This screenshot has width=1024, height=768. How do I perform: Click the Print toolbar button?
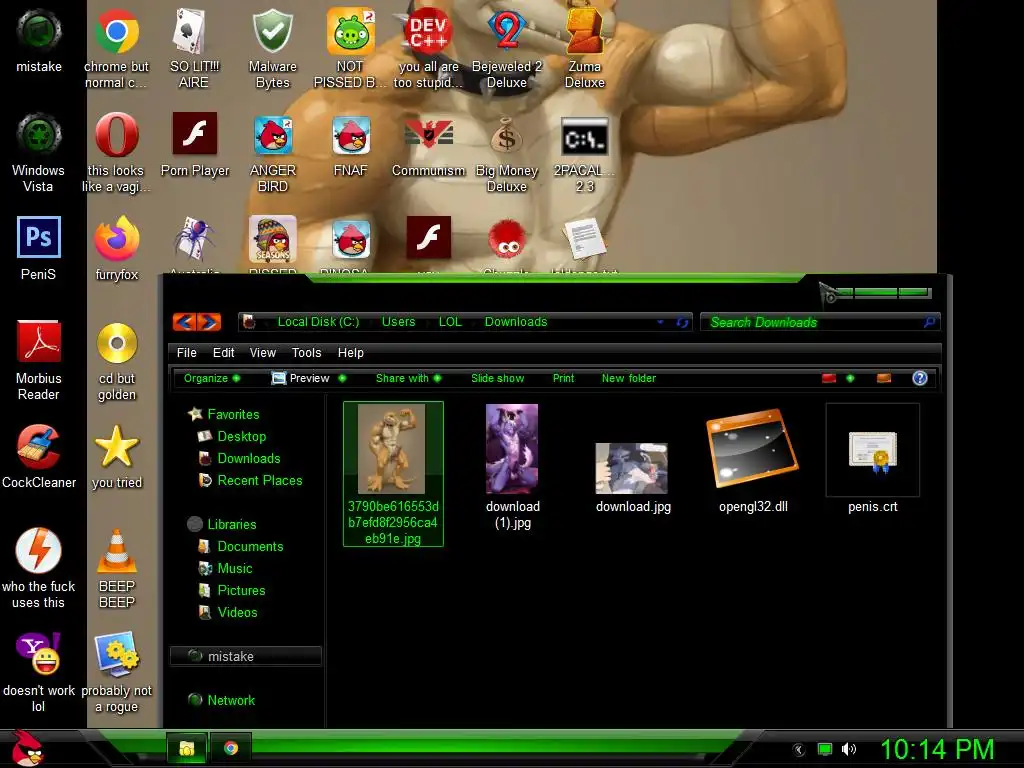[564, 378]
